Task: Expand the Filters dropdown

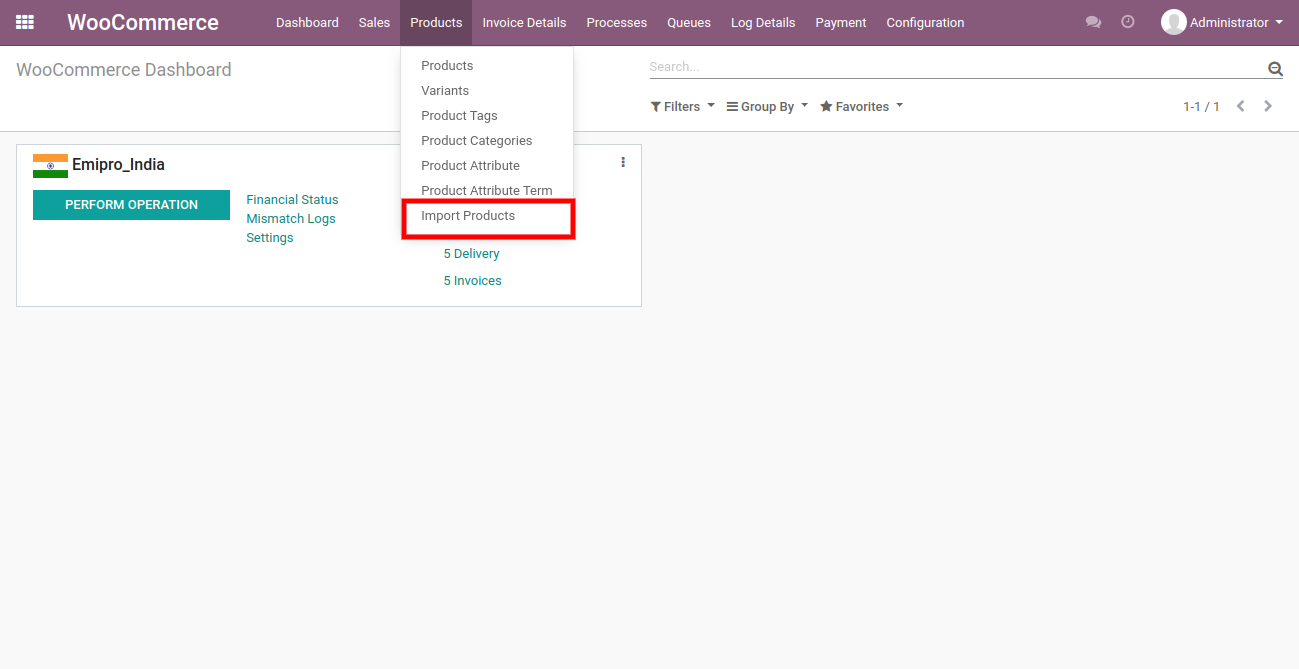Action: tap(682, 106)
